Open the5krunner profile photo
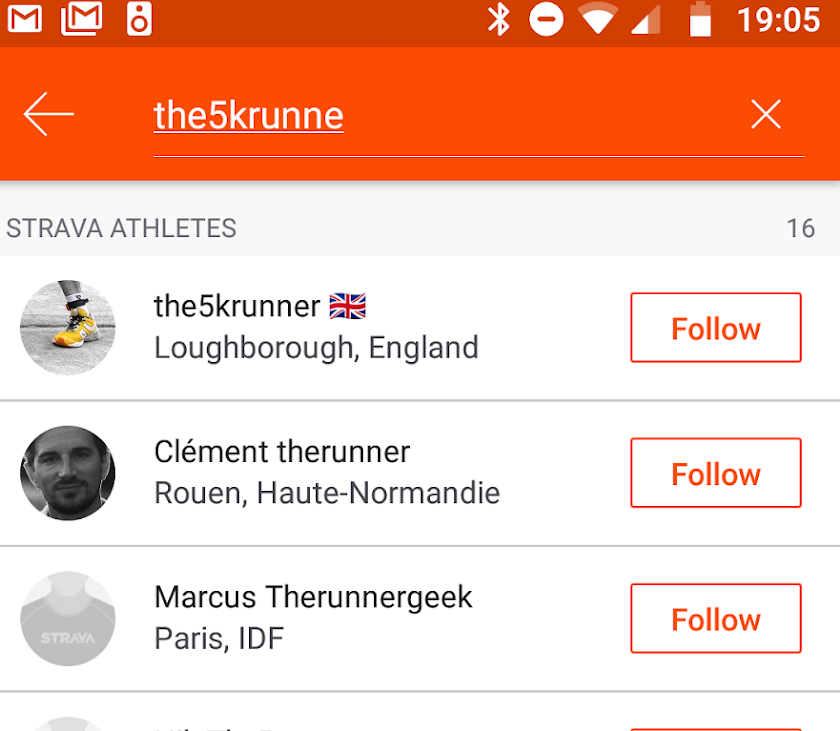The height and width of the screenshot is (731, 840). [x=68, y=328]
